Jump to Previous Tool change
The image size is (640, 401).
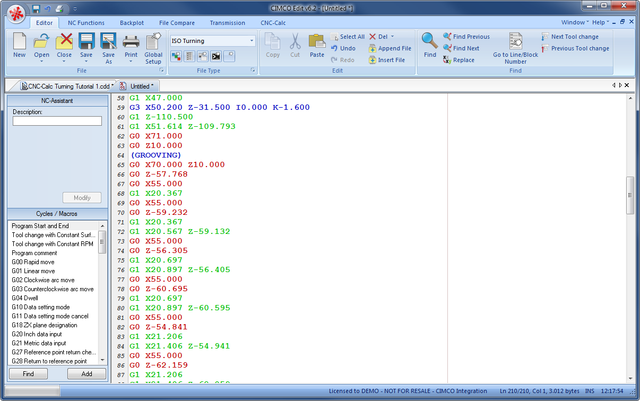[x=575, y=48]
